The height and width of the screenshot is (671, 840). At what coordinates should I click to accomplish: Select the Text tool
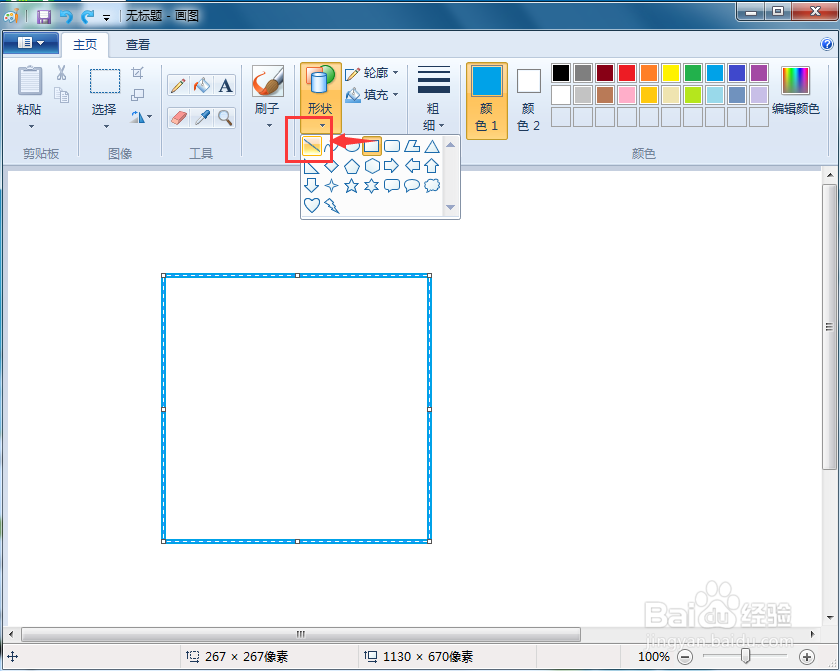tap(226, 85)
